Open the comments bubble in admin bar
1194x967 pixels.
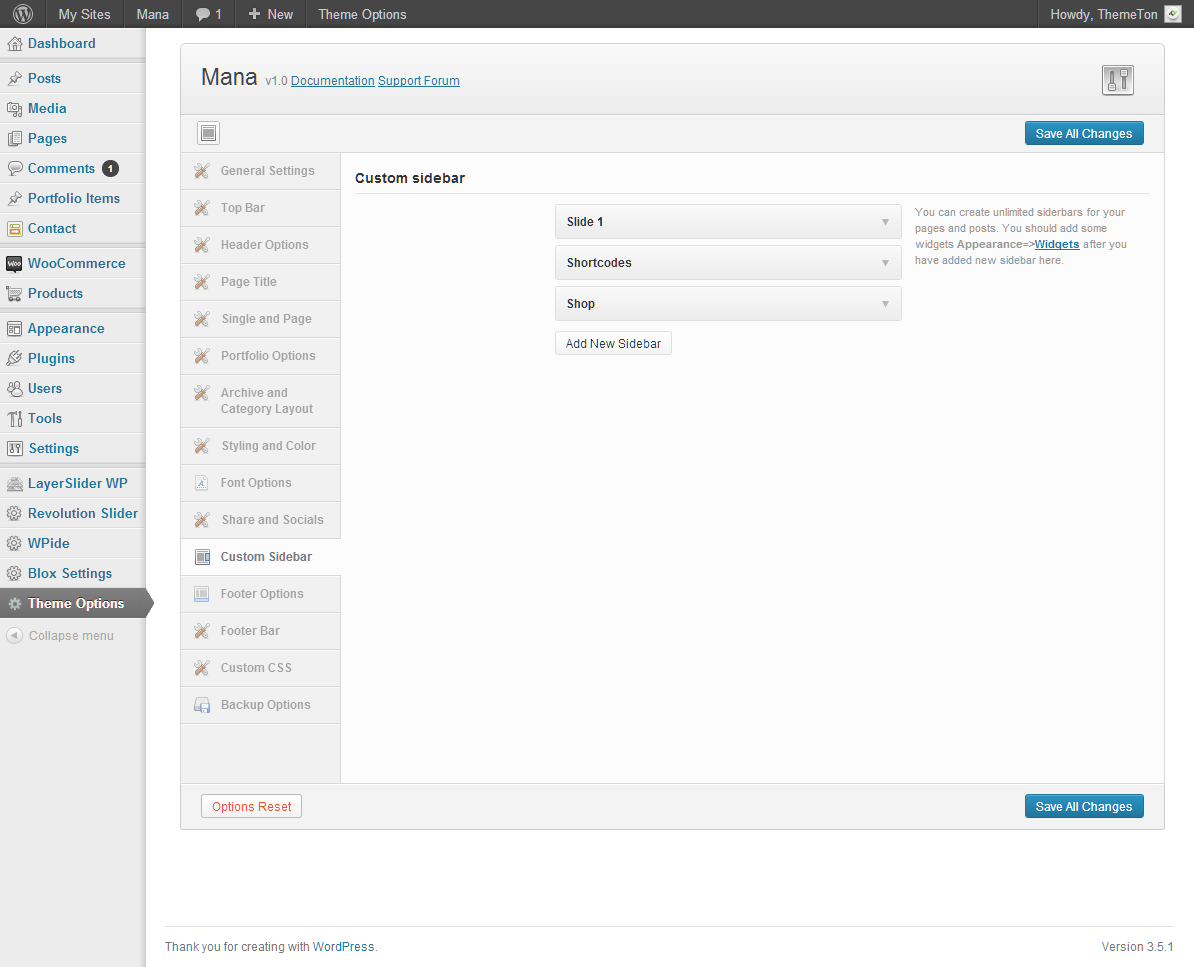208,14
